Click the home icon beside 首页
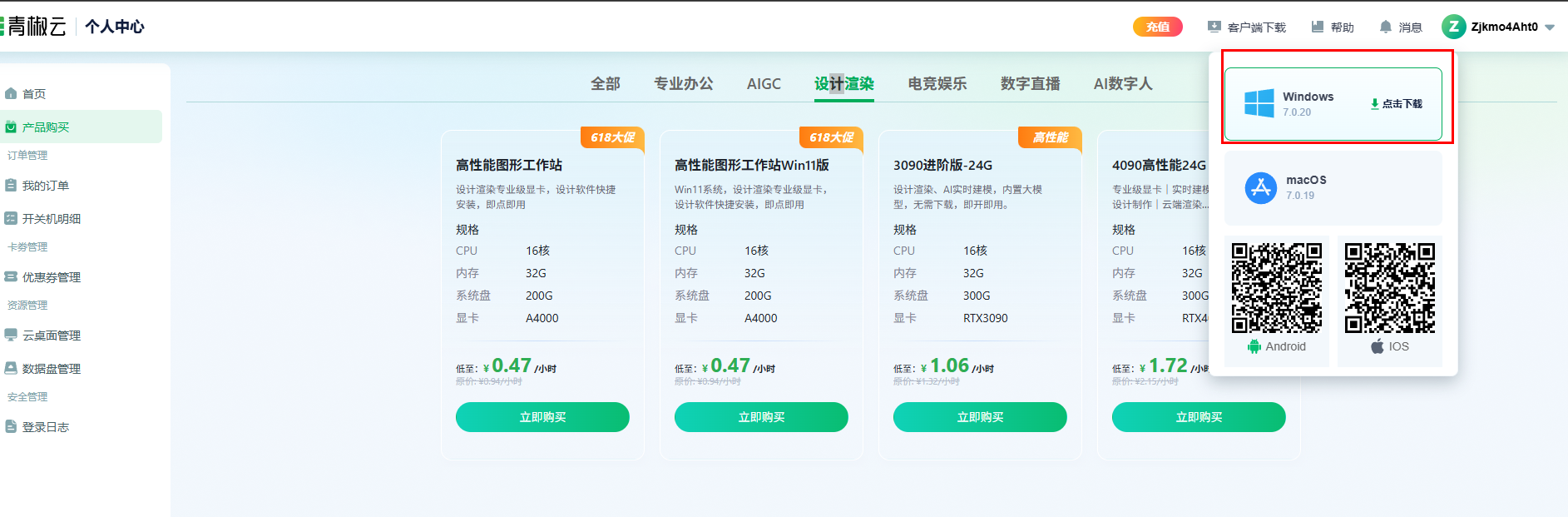The width and height of the screenshot is (1568, 517). tap(11, 94)
